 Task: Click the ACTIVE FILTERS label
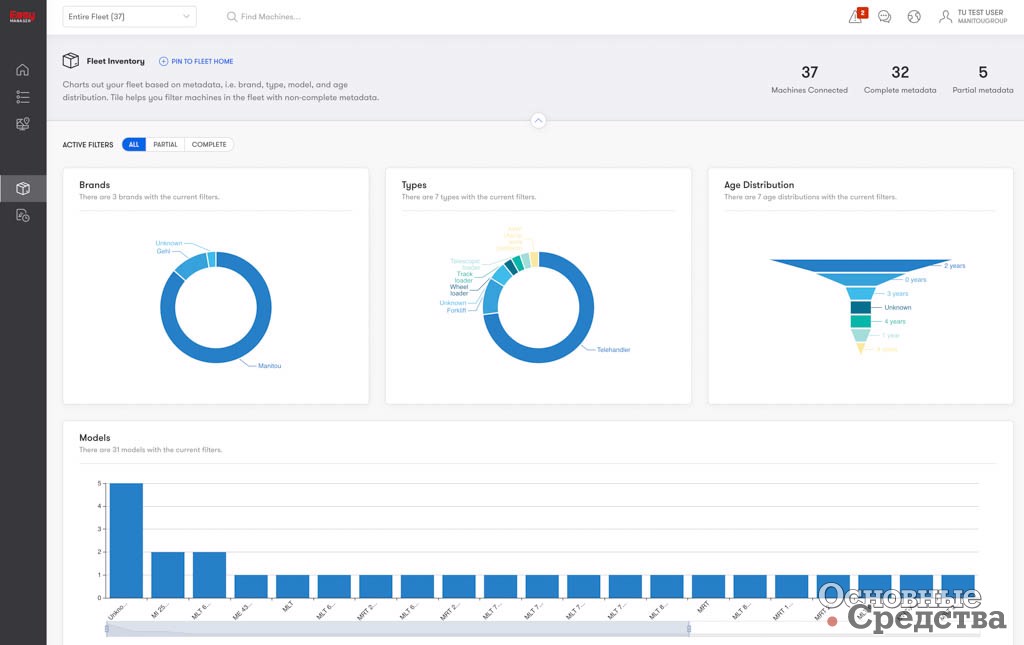click(88, 145)
